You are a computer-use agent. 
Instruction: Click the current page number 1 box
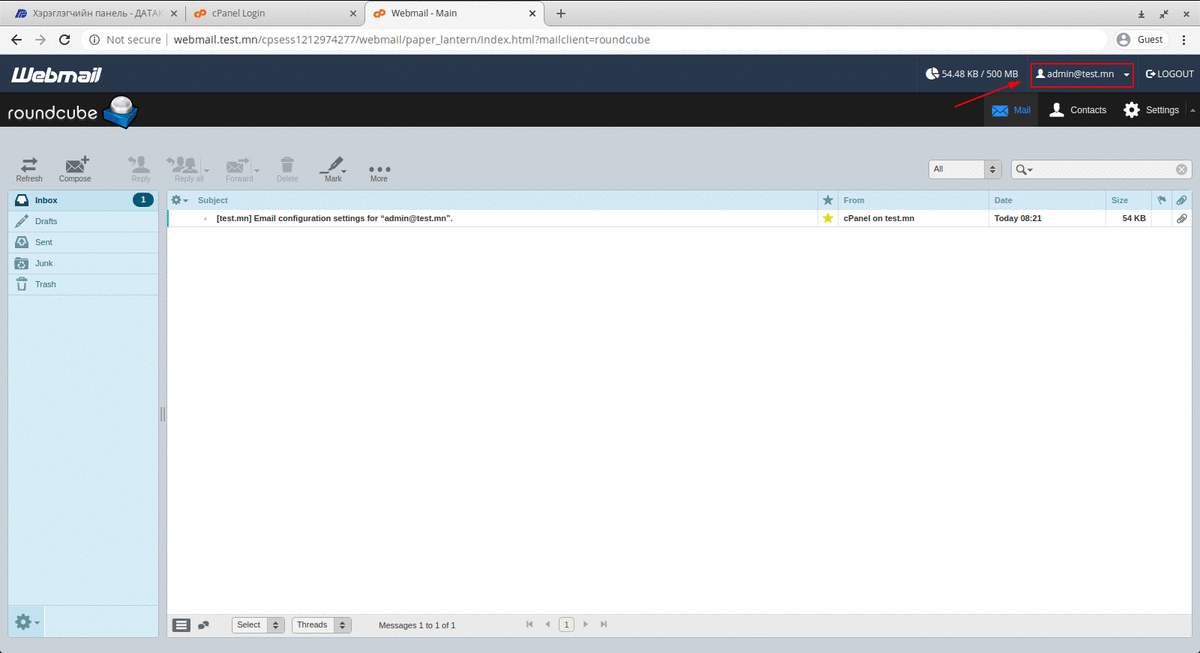point(566,625)
